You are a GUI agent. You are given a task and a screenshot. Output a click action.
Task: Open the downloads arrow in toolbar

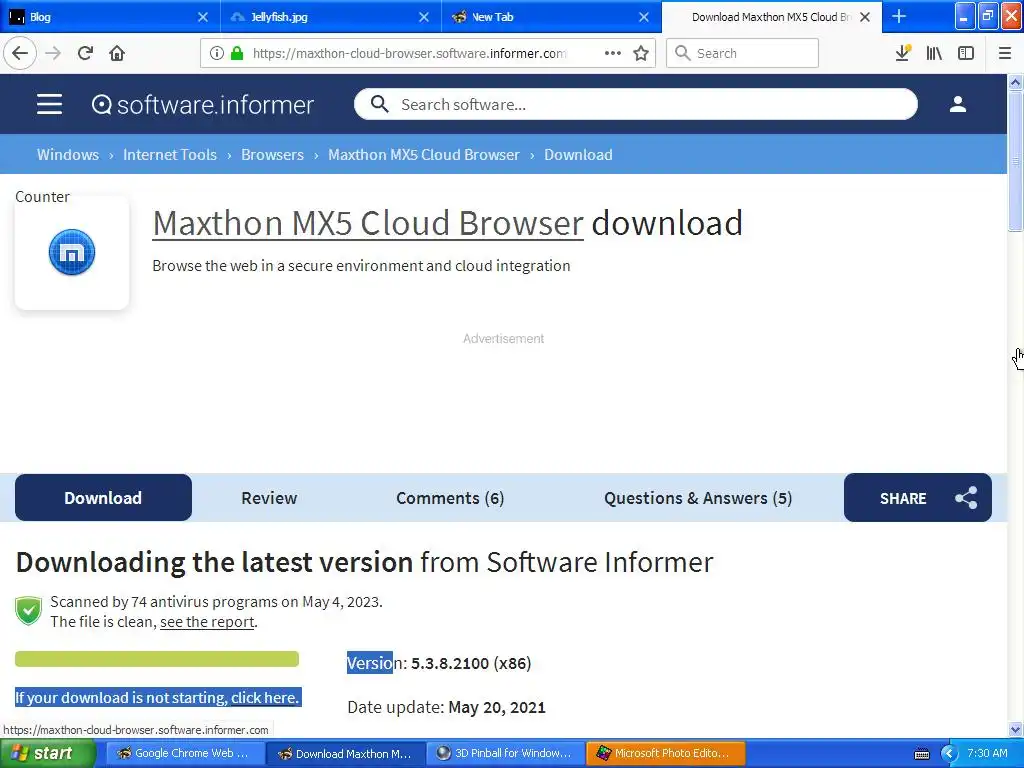[903, 54]
